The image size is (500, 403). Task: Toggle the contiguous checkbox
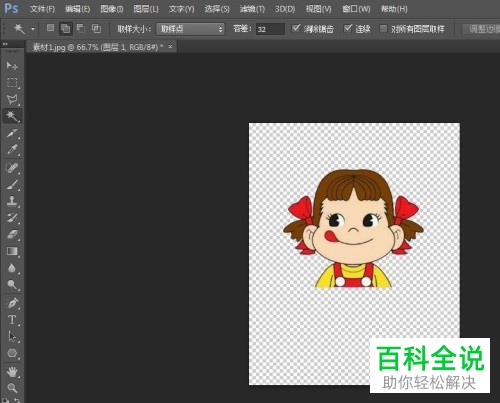[348, 28]
